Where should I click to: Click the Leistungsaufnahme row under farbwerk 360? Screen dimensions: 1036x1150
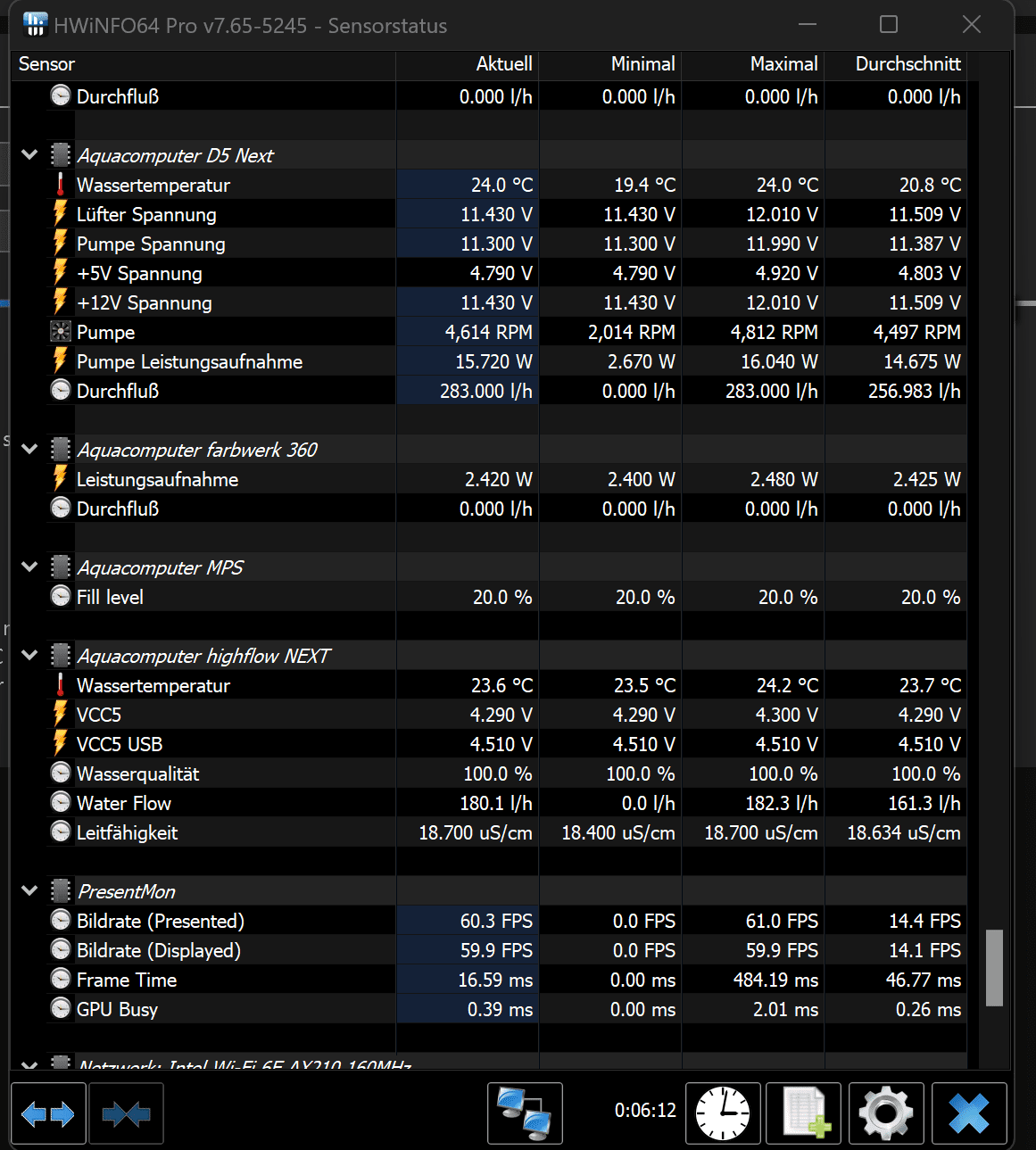[x=489, y=479]
